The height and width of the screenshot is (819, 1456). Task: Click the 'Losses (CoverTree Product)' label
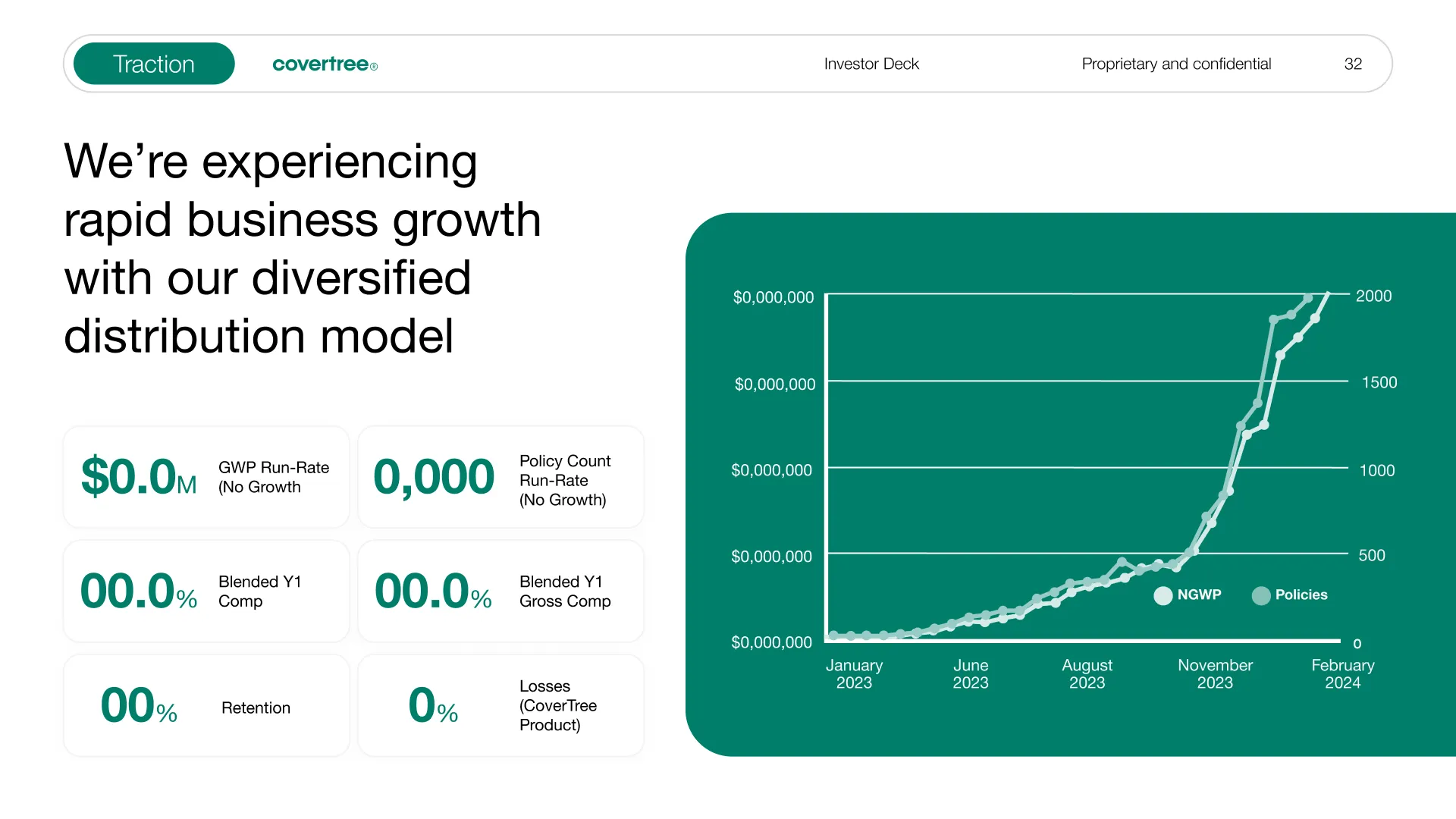[x=558, y=705]
